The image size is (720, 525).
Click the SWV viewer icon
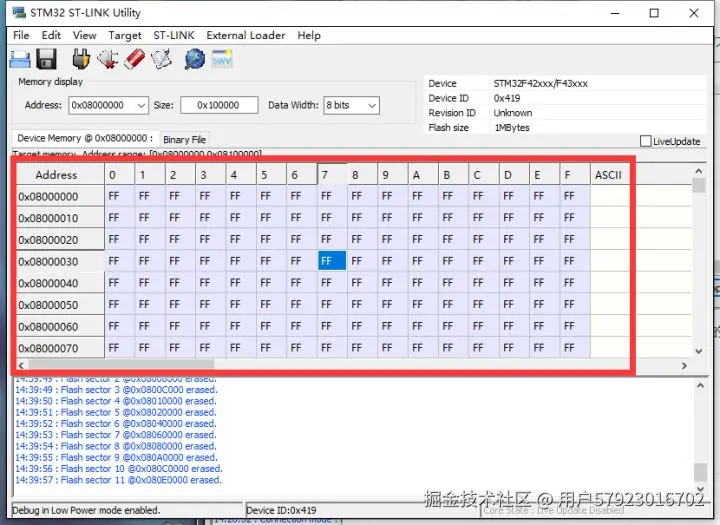222,59
